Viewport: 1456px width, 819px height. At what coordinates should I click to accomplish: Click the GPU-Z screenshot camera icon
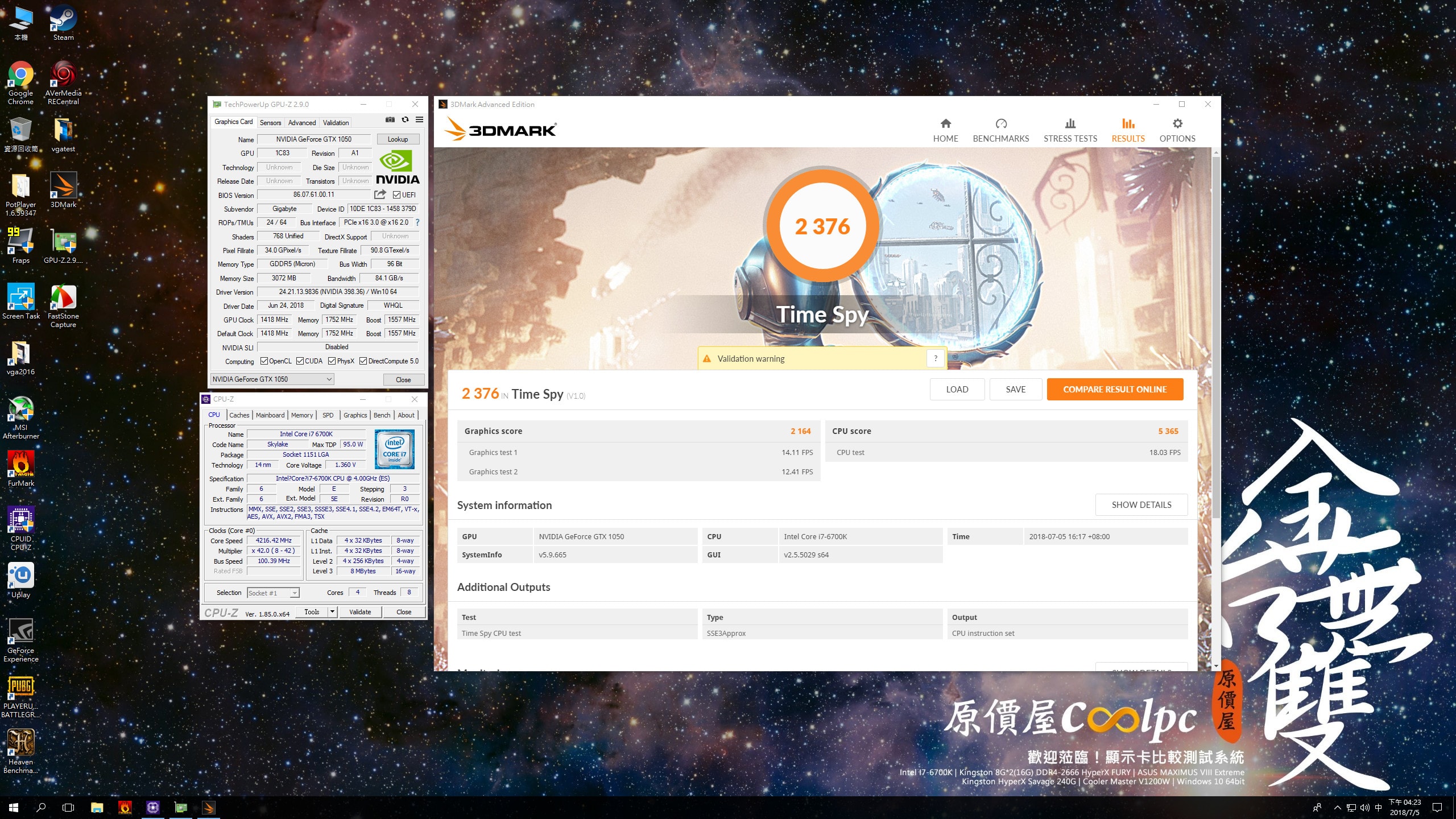390,120
